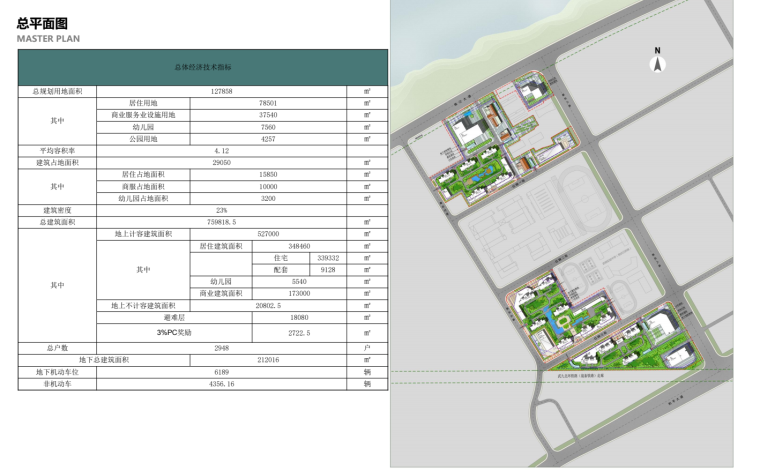
Task: Click the north arrow compass symbol
Action: [x=657, y=62]
